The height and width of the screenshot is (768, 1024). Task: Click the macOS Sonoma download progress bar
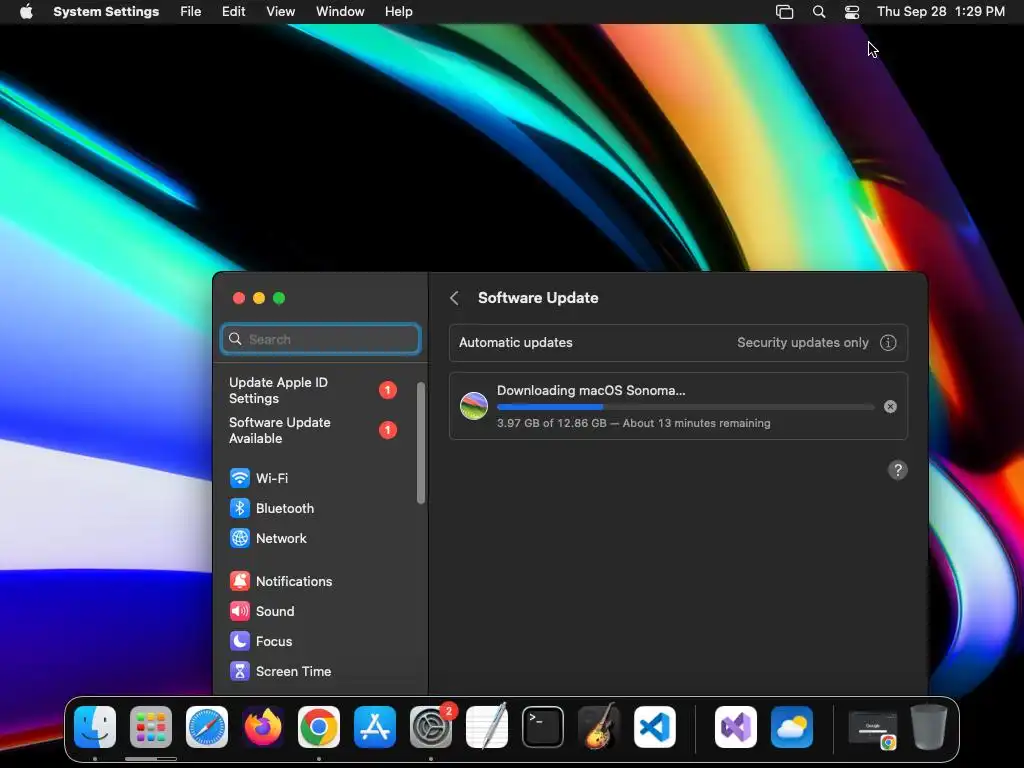click(x=685, y=407)
